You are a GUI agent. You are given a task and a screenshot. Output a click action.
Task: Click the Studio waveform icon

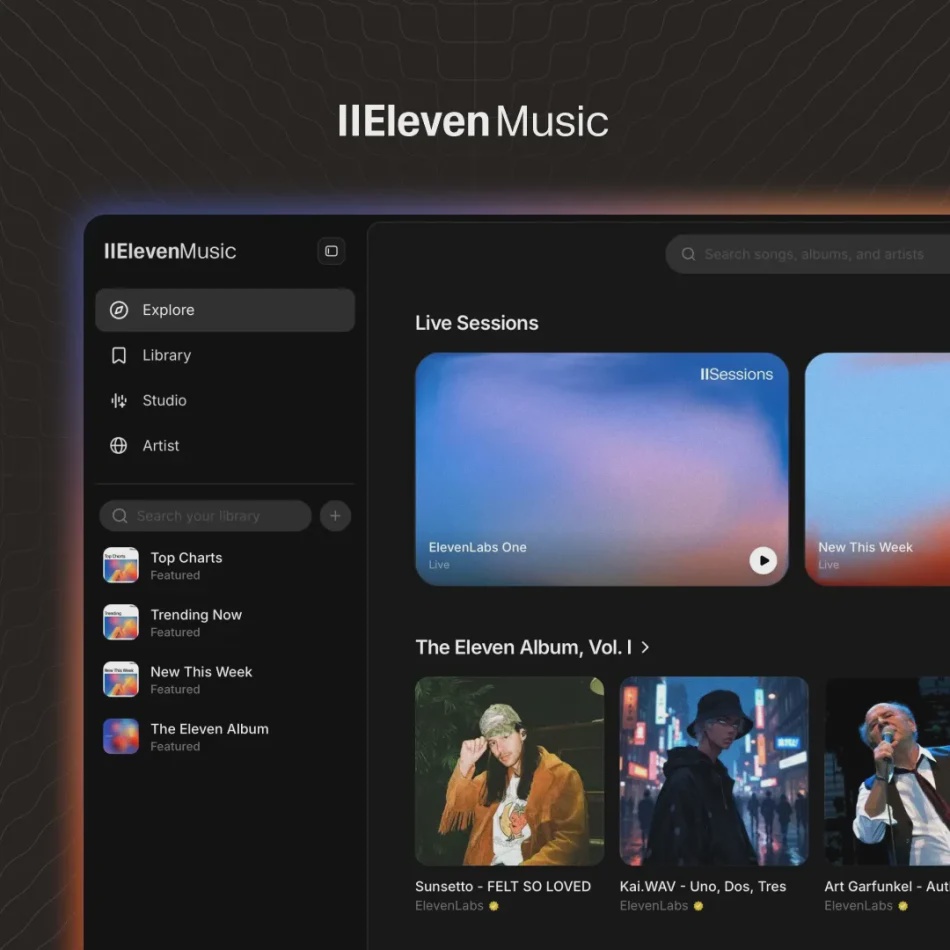pyautogui.click(x=119, y=400)
